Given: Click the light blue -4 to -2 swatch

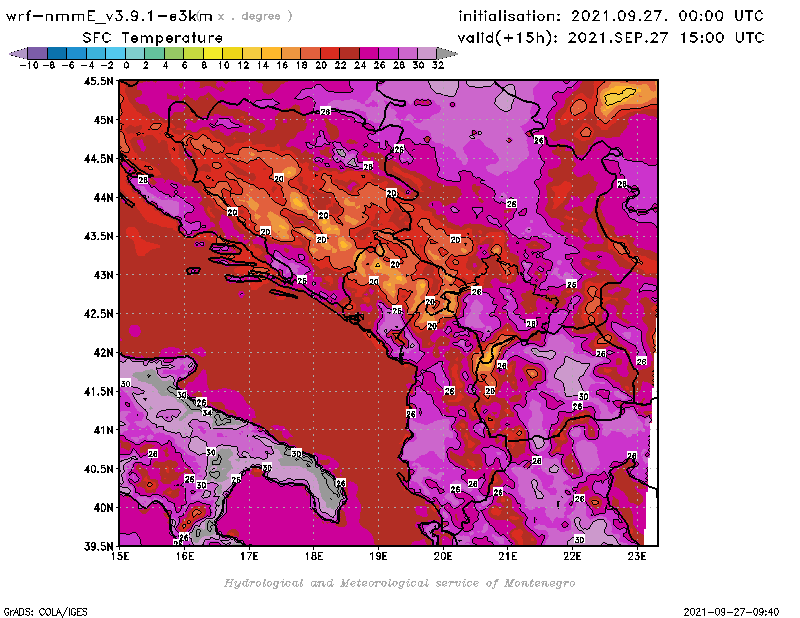Looking at the screenshot, I should (x=96, y=53).
